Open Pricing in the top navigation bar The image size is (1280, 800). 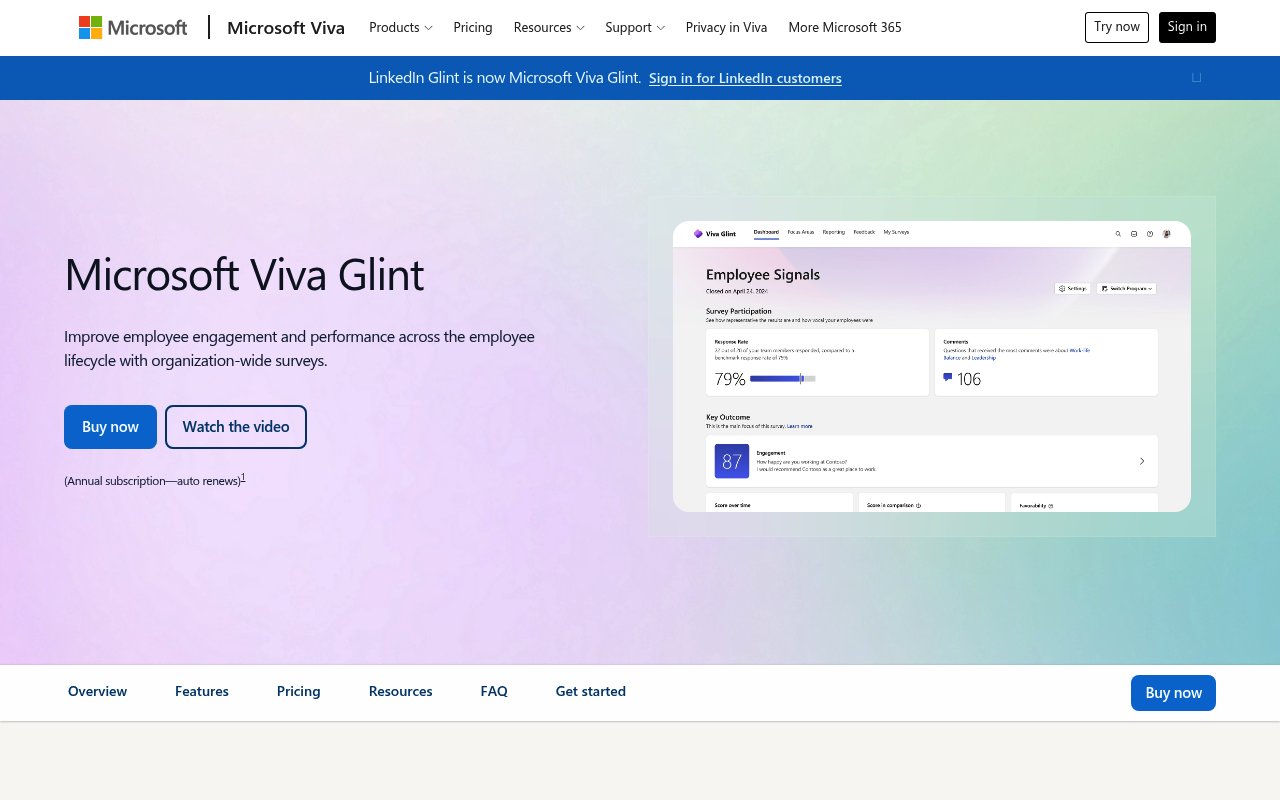pos(473,27)
